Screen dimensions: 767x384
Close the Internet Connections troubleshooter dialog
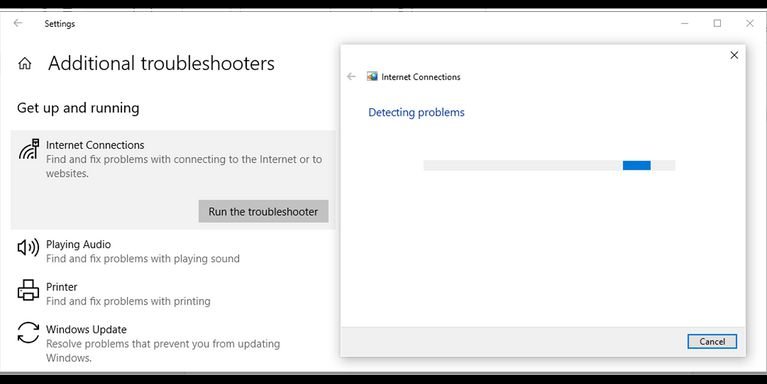734,55
